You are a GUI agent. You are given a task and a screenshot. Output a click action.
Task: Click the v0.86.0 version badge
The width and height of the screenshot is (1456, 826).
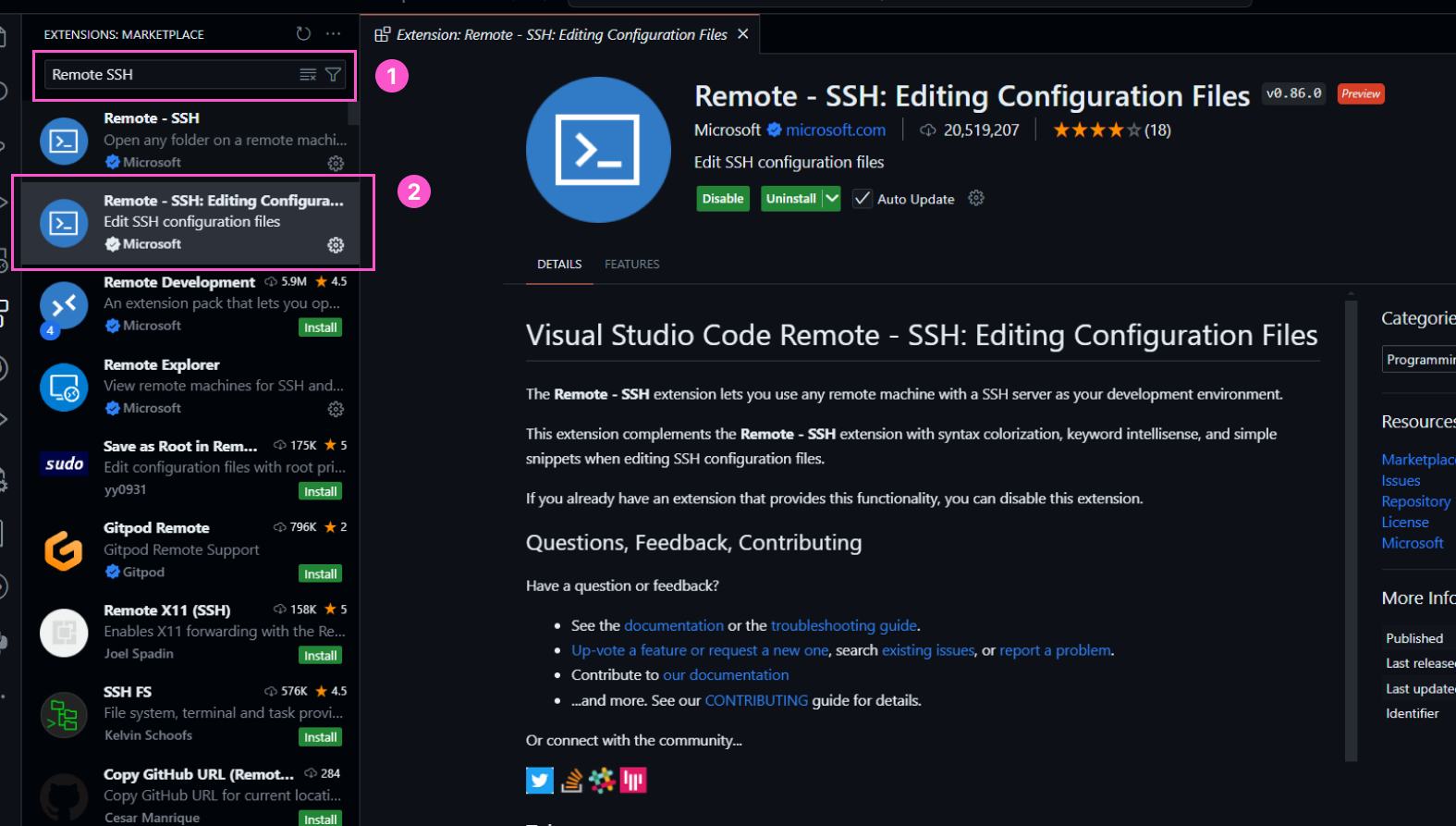click(1293, 93)
